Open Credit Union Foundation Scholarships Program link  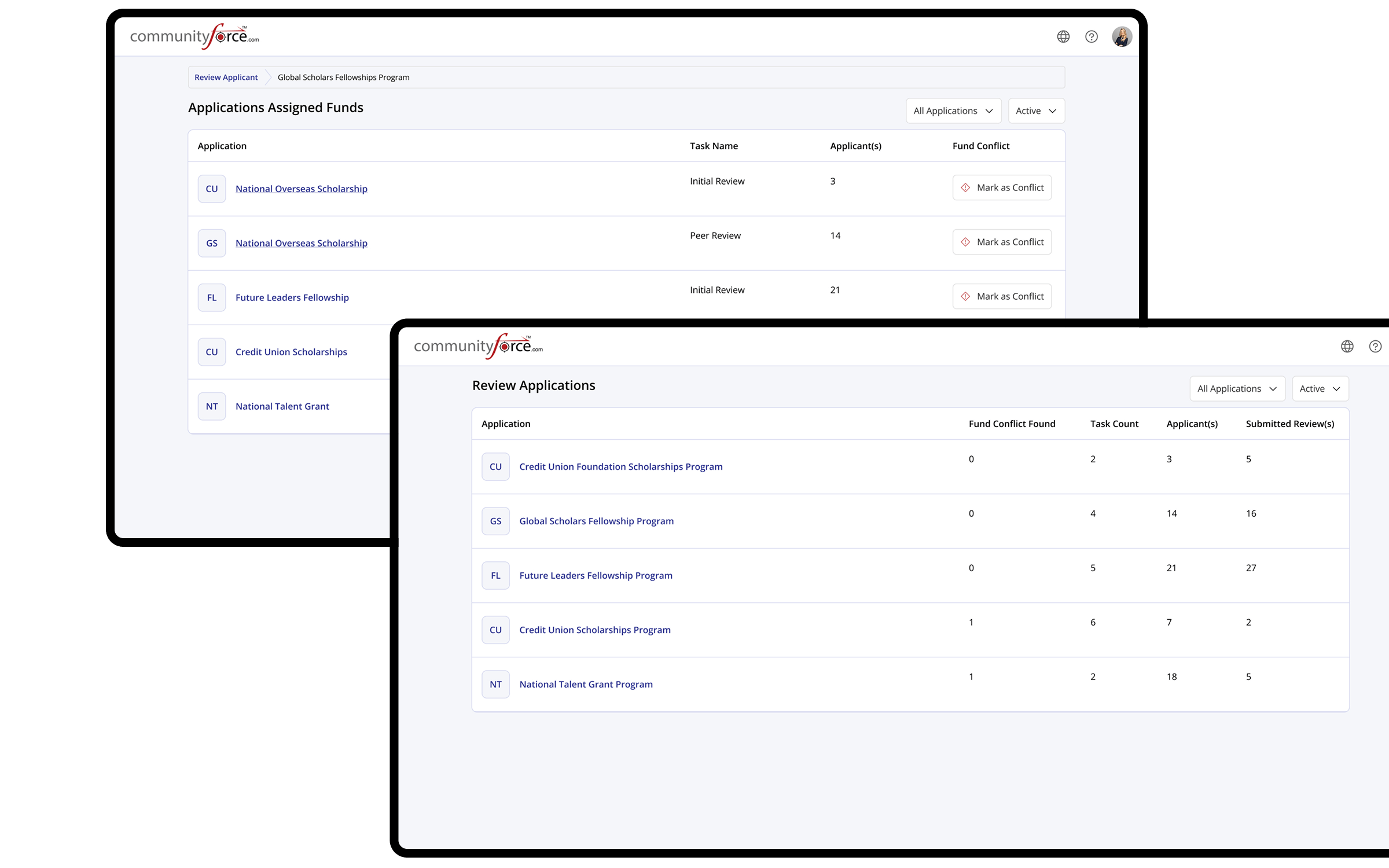point(620,466)
